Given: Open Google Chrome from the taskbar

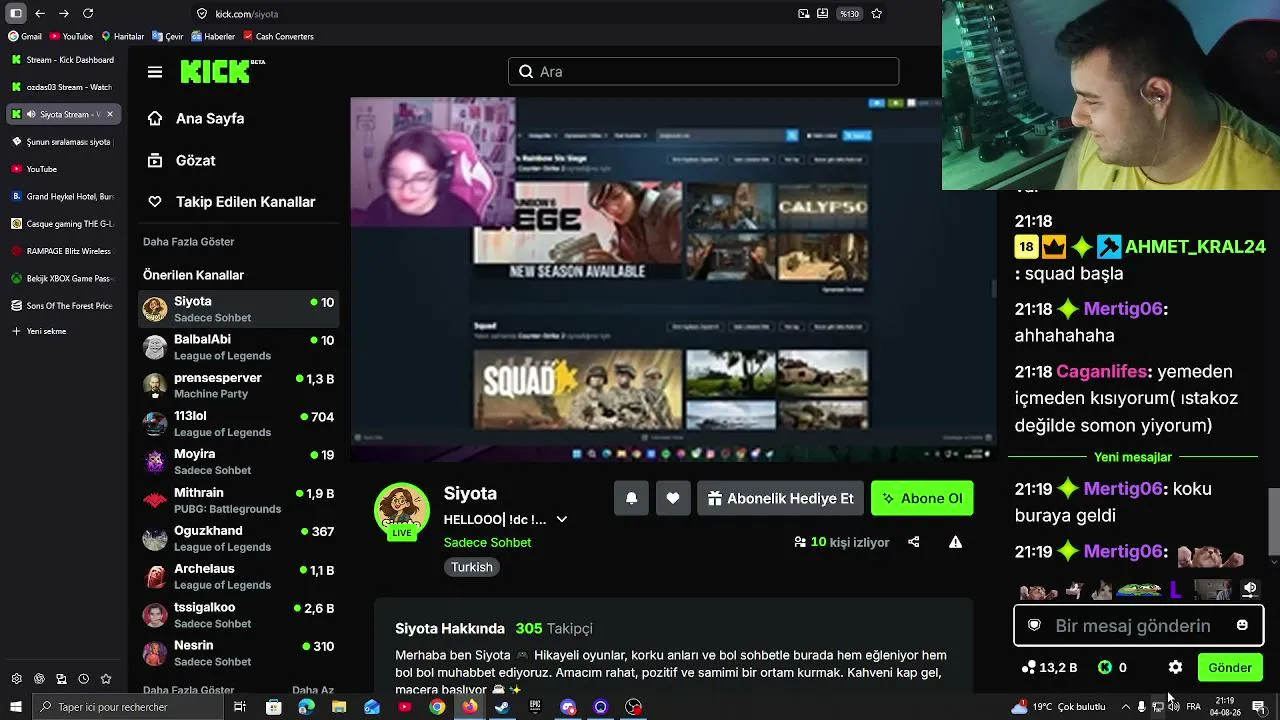Looking at the screenshot, I should pyautogui.click(x=437, y=707).
